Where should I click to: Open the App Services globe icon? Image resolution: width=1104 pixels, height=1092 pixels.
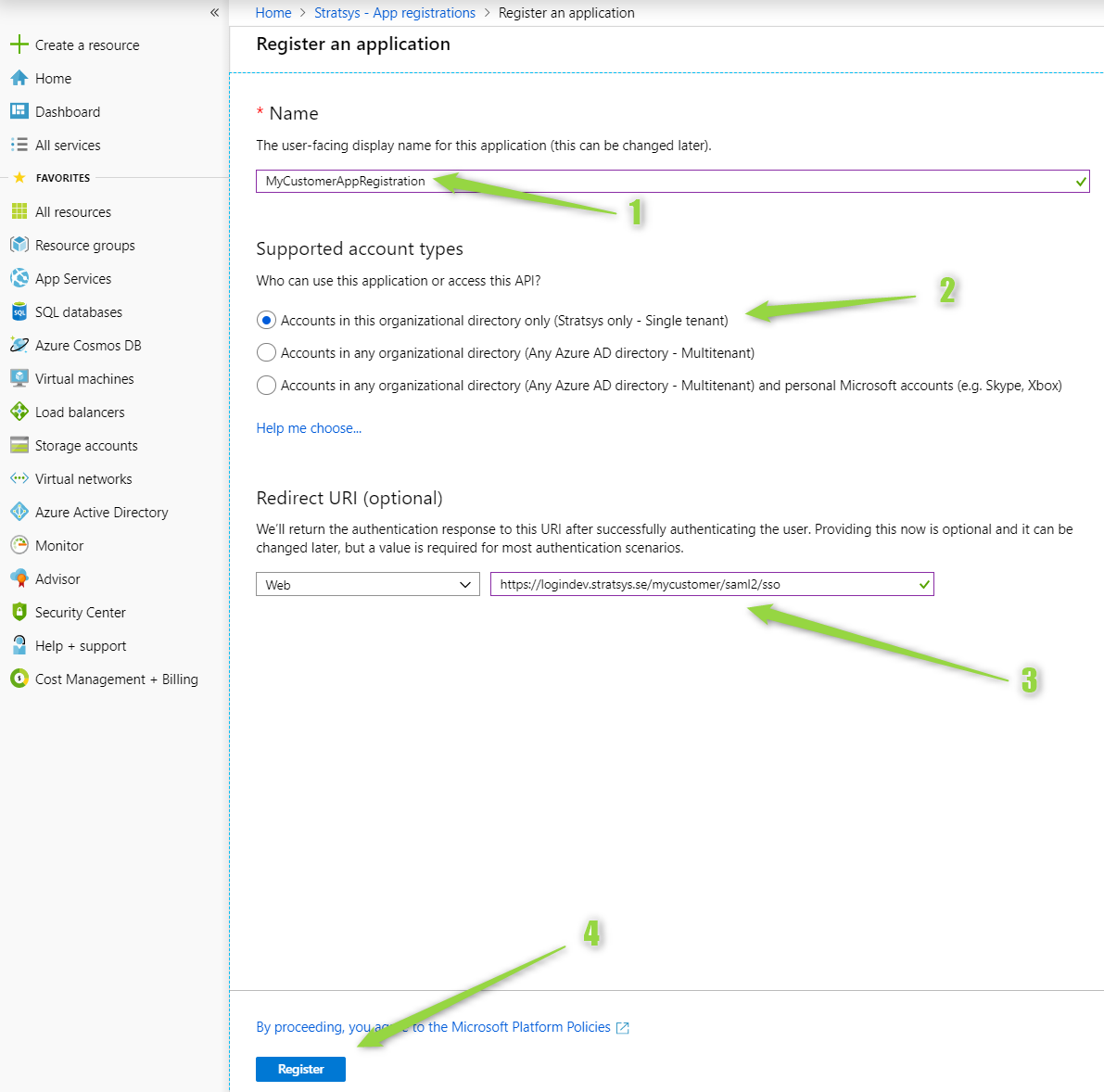pos(19,278)
